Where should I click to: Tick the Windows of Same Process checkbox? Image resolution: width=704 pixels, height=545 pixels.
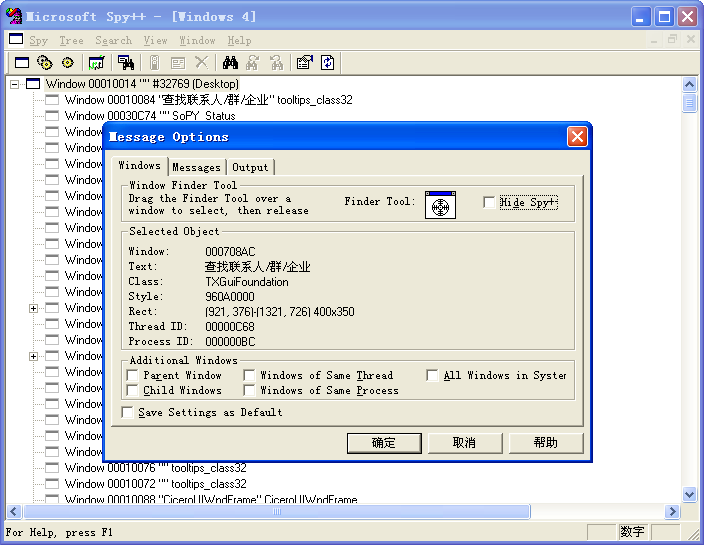pyautogui.click(x=248, y=391)
